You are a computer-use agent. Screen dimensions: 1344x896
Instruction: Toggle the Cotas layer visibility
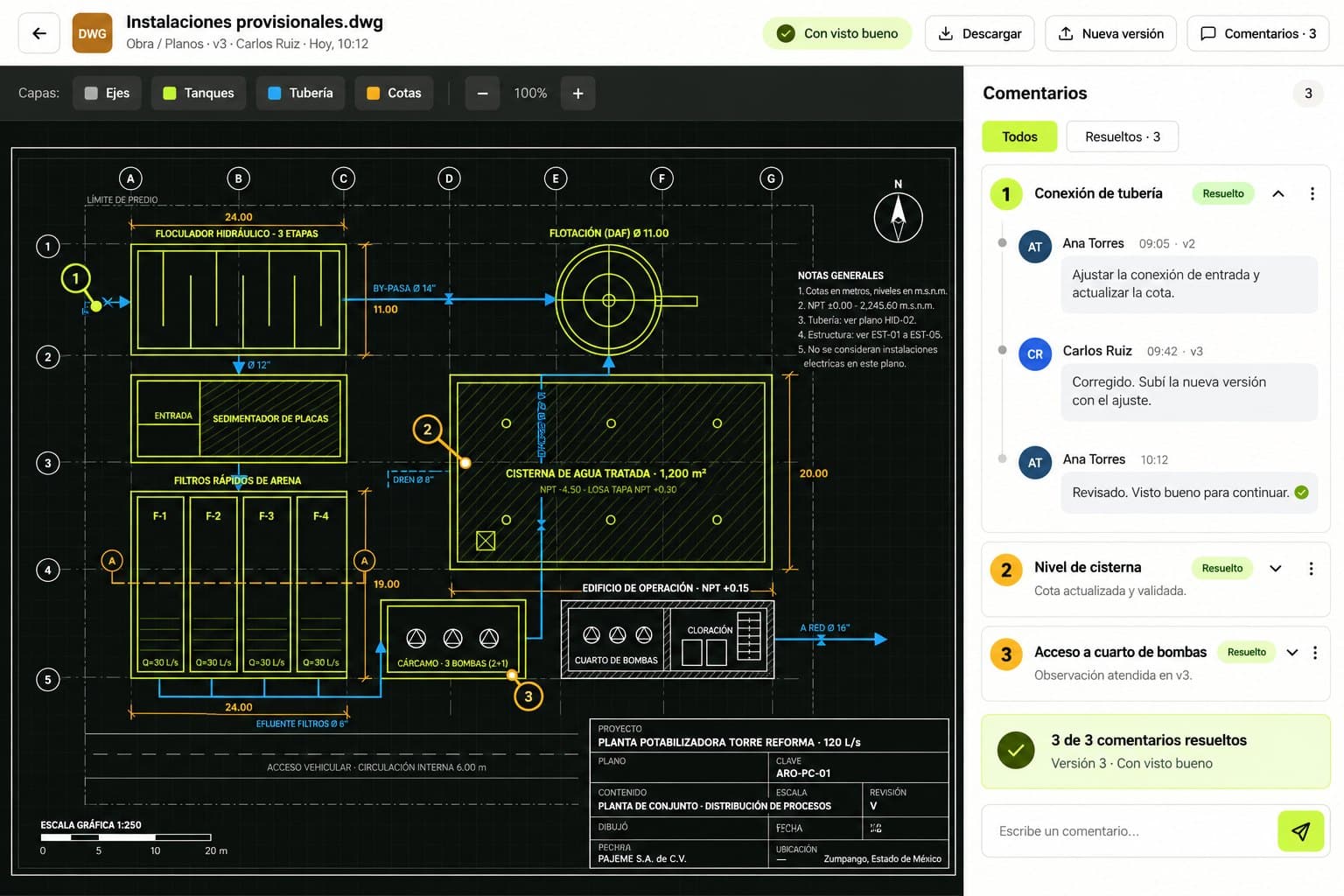point(394,93)
